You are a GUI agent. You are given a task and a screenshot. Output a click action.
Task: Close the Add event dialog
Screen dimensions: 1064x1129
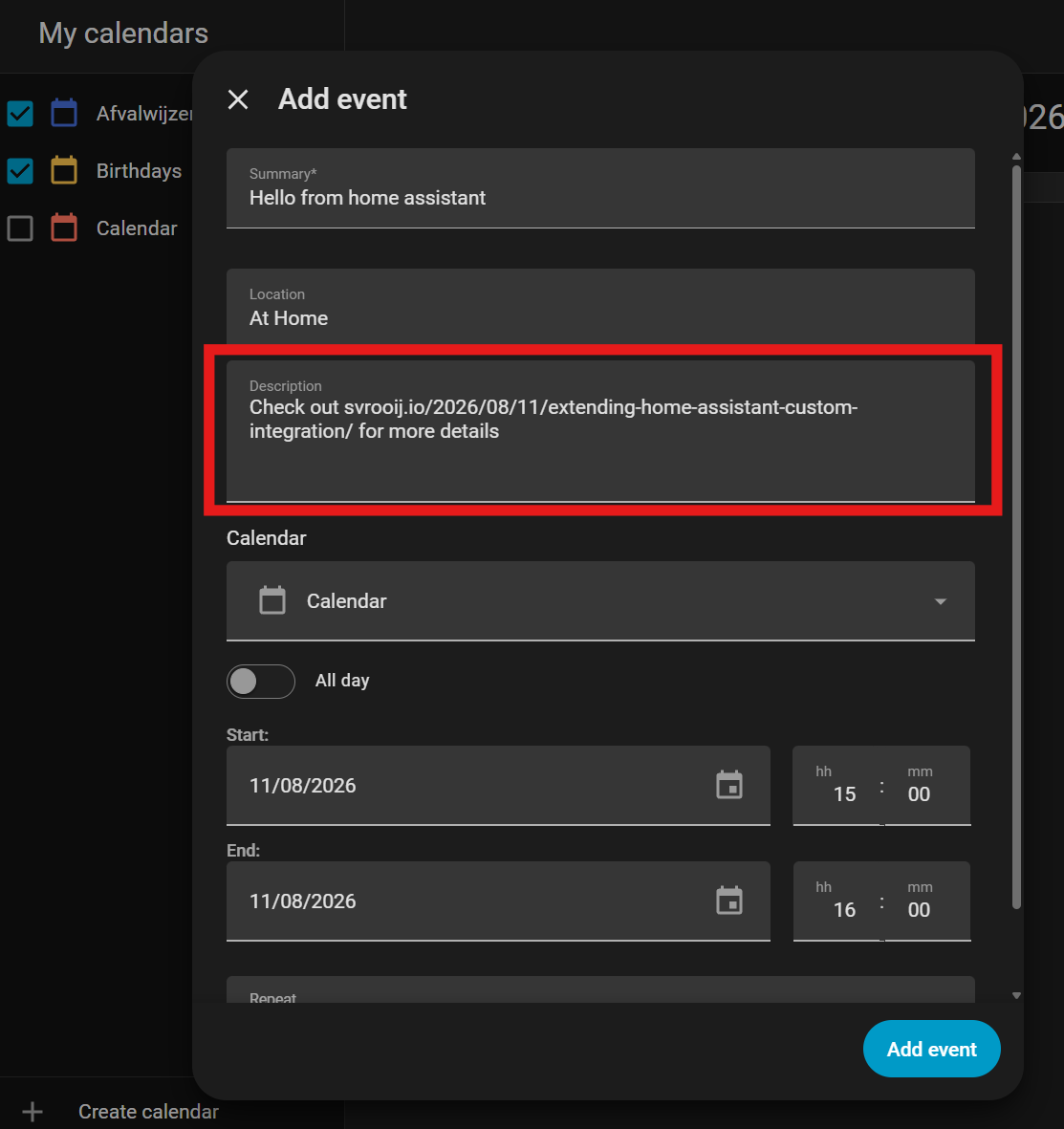click(238, 99)
